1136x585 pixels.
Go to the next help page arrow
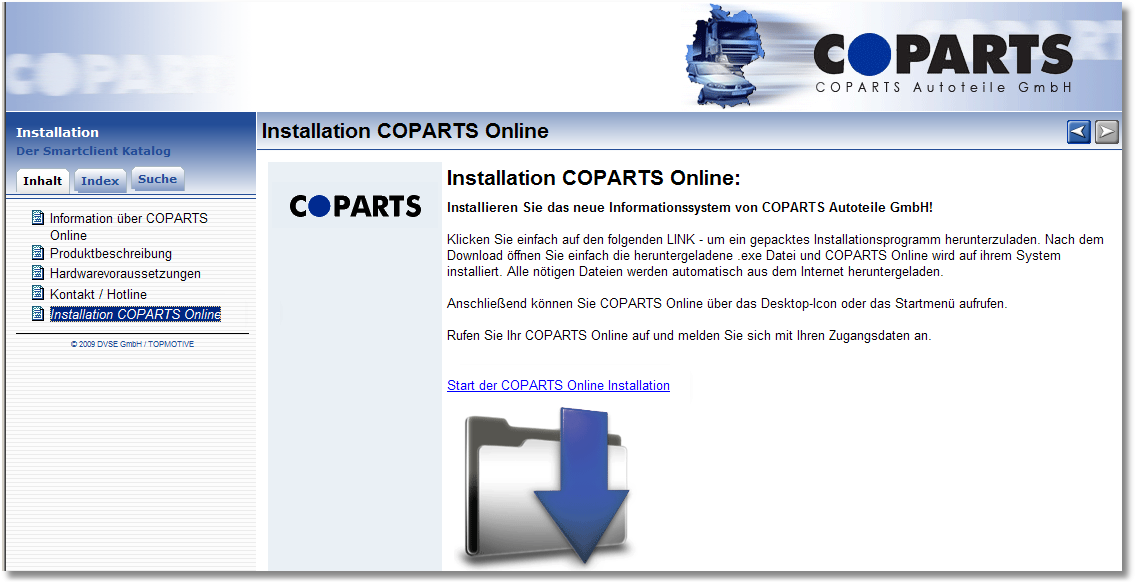point(1107,132)
